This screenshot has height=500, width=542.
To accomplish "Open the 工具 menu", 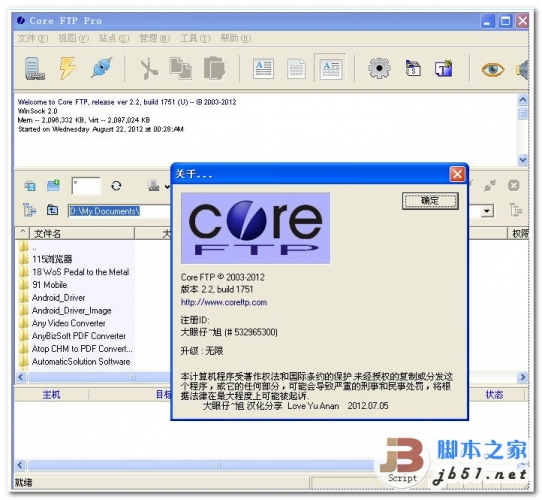I will tap(195, 38).
